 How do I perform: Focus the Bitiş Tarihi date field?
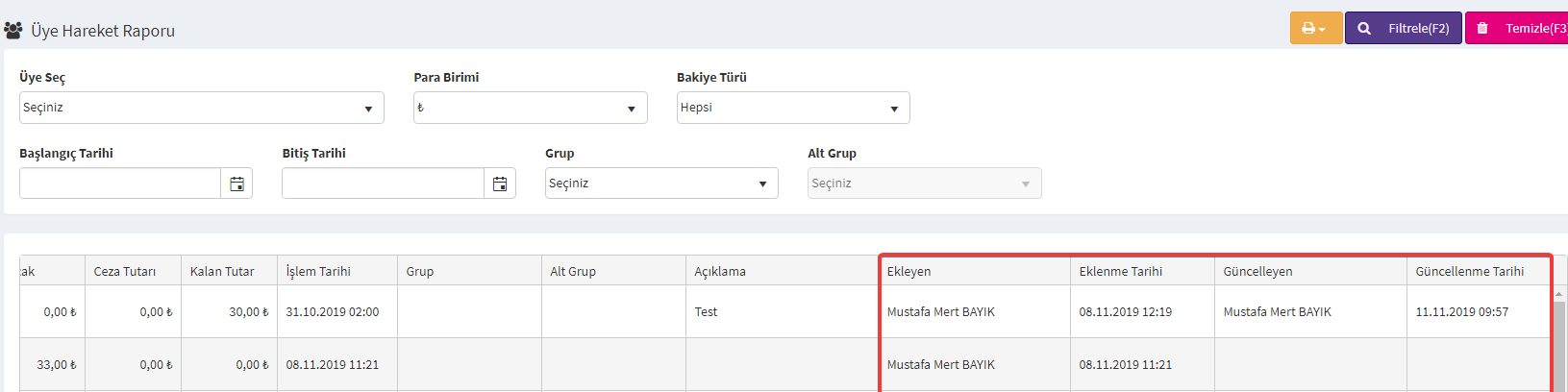click(383, 184)
